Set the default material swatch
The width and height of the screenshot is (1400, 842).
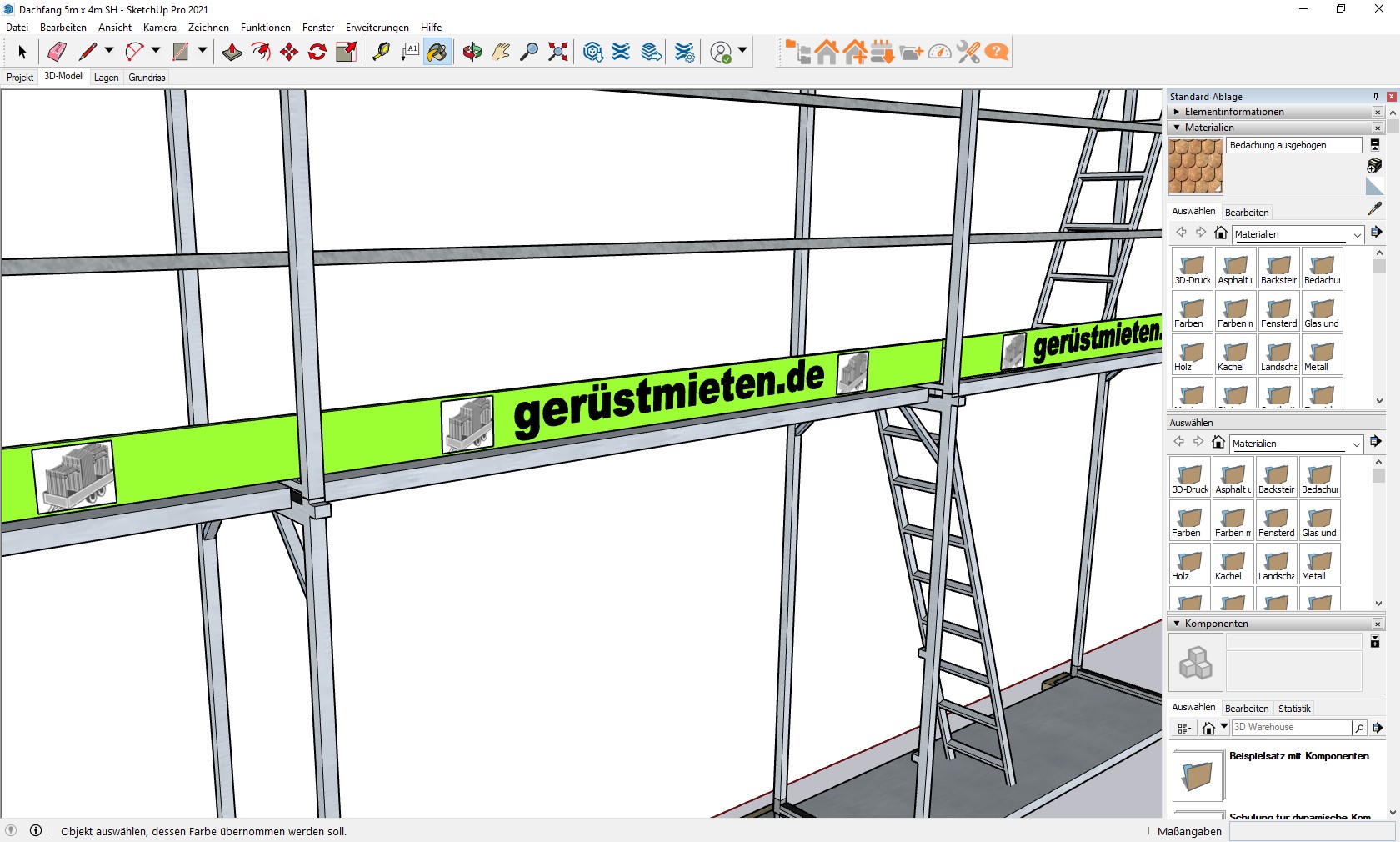1375,187
